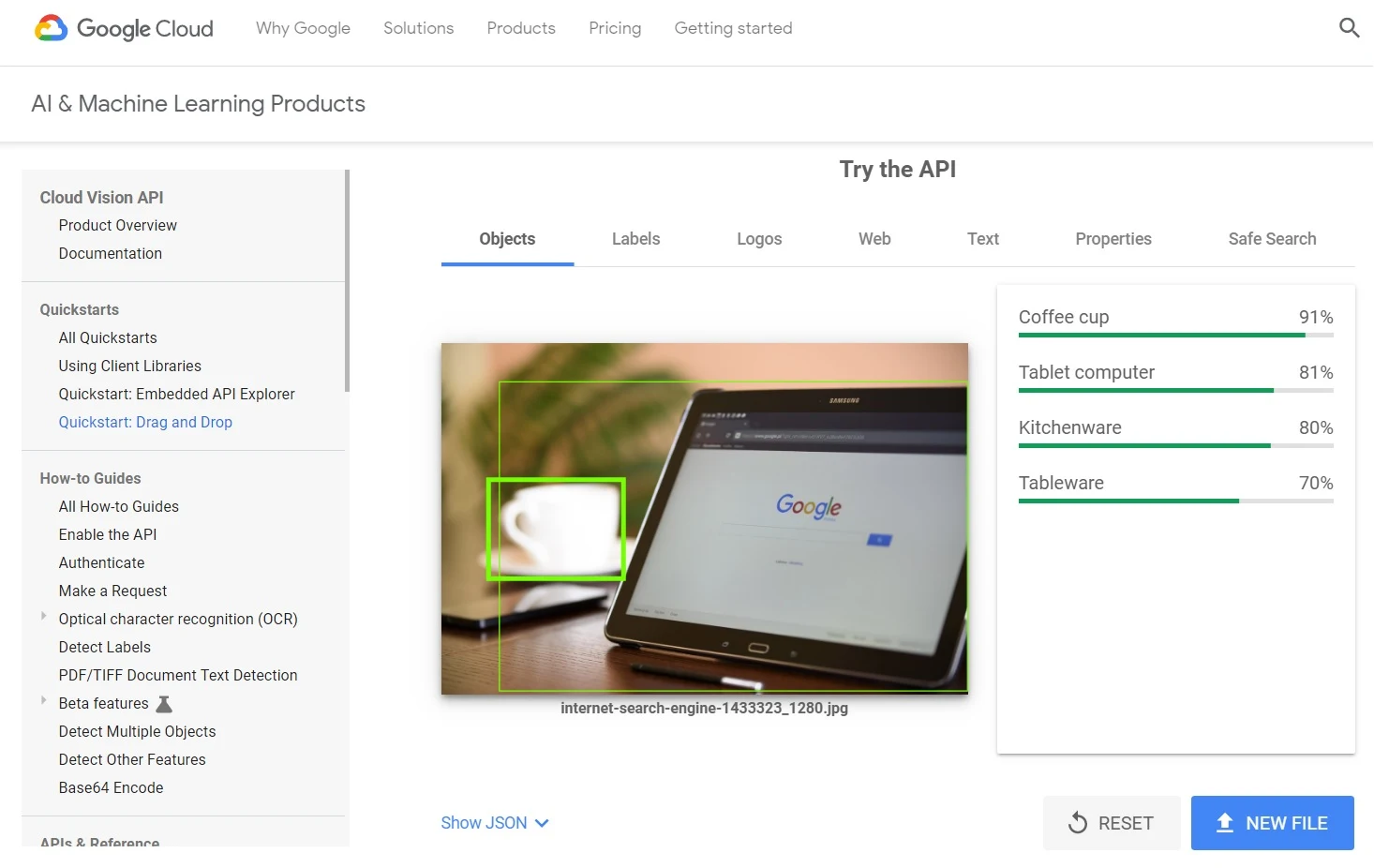Open the Solutions menu
This screenshot has height=868, width=1374.
point(418,28)
